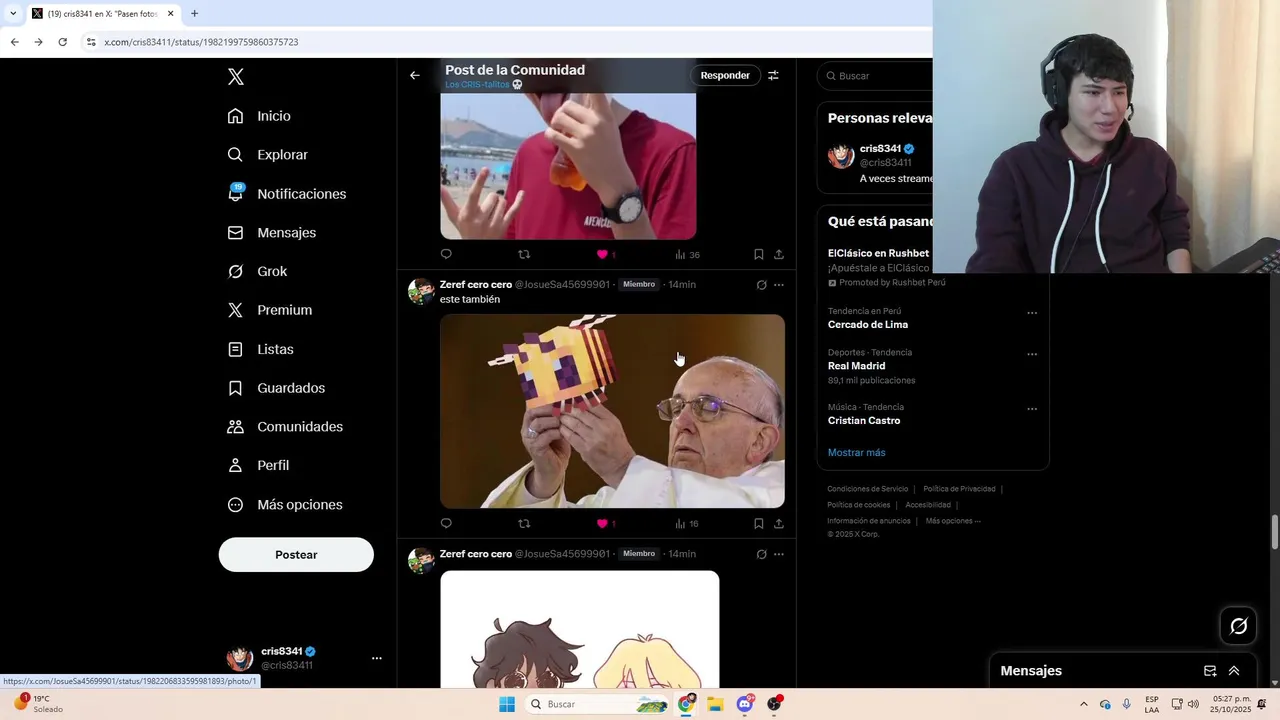Click the Postear button
The image size is (1280, 720).
coord(296,555)
